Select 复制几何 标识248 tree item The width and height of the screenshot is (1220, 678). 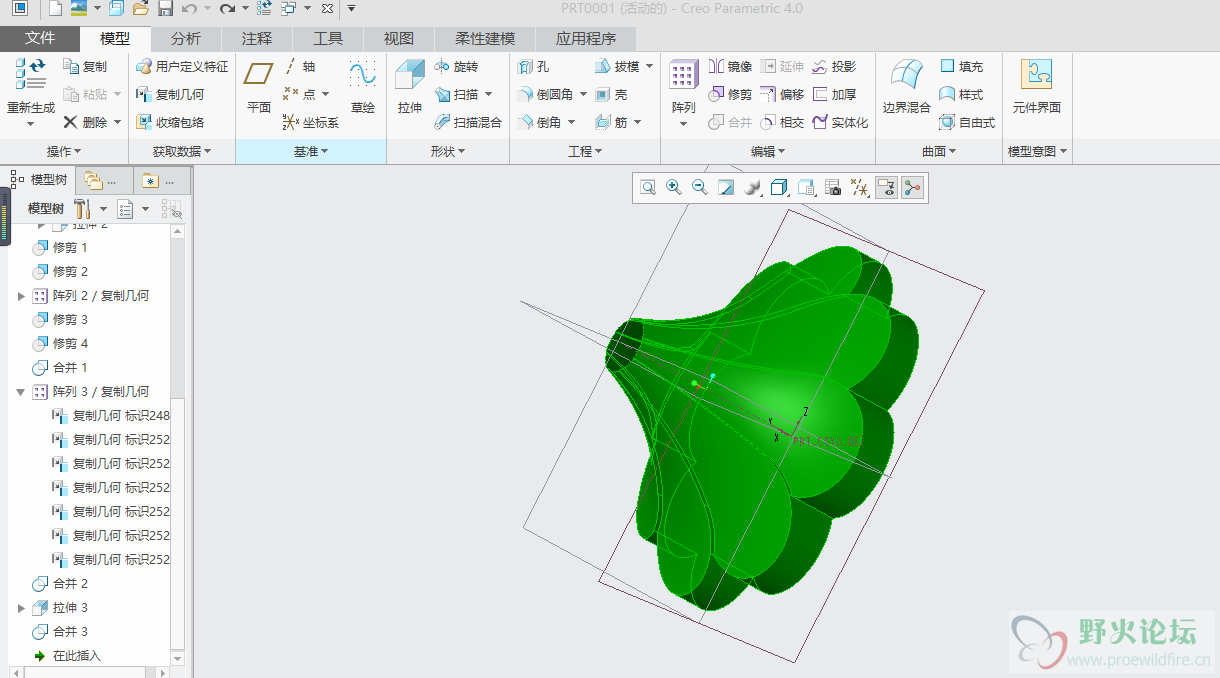[111, 416]
